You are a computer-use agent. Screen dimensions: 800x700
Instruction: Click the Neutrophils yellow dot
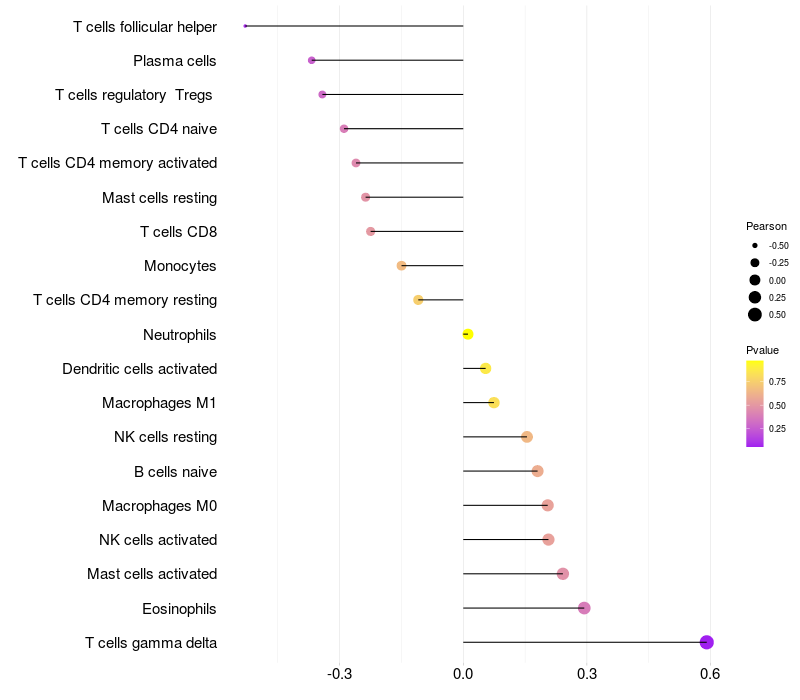tap(468, 334)
